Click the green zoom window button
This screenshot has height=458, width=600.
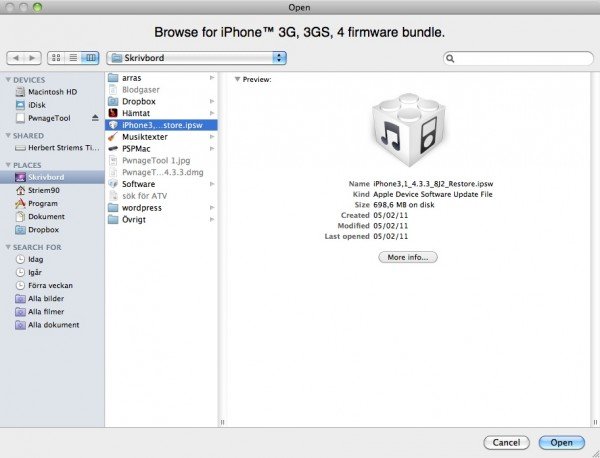click(37, 7)
